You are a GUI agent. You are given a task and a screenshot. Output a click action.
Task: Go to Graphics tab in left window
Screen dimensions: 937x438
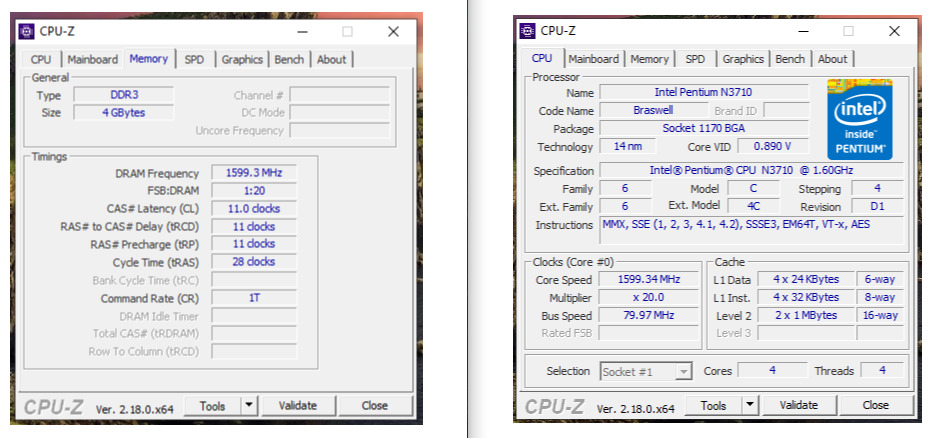[242, 59]
